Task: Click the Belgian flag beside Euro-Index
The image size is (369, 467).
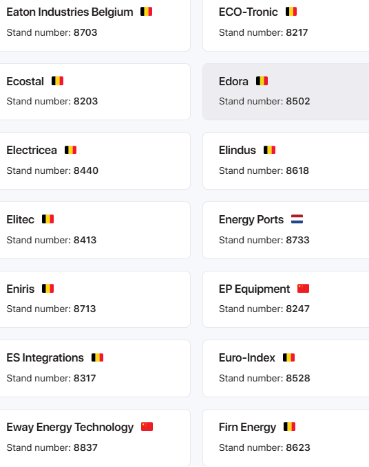Action: coord(289,358)
